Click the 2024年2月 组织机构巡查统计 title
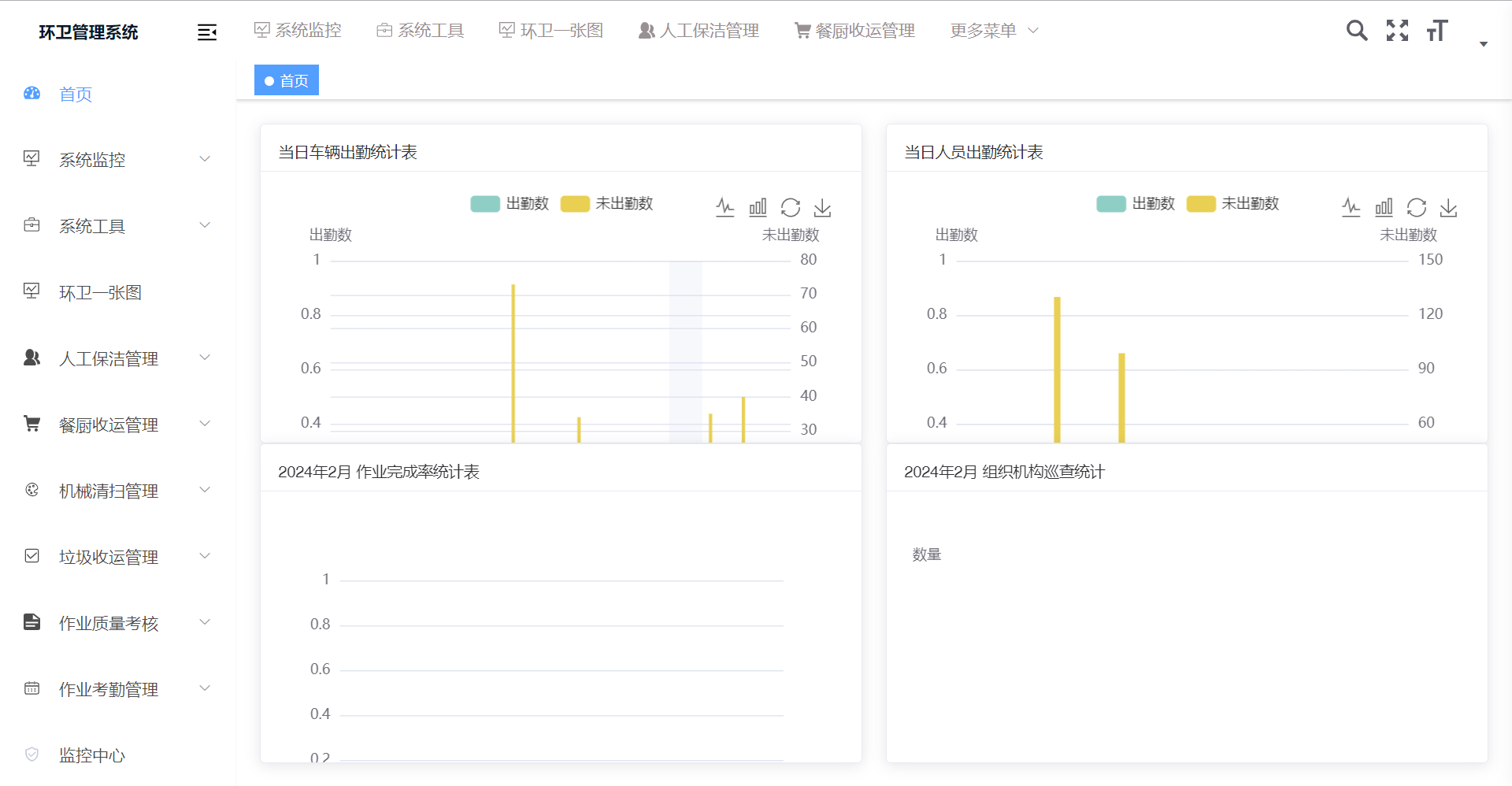The image size is (1512, 786). point(1005,472)
